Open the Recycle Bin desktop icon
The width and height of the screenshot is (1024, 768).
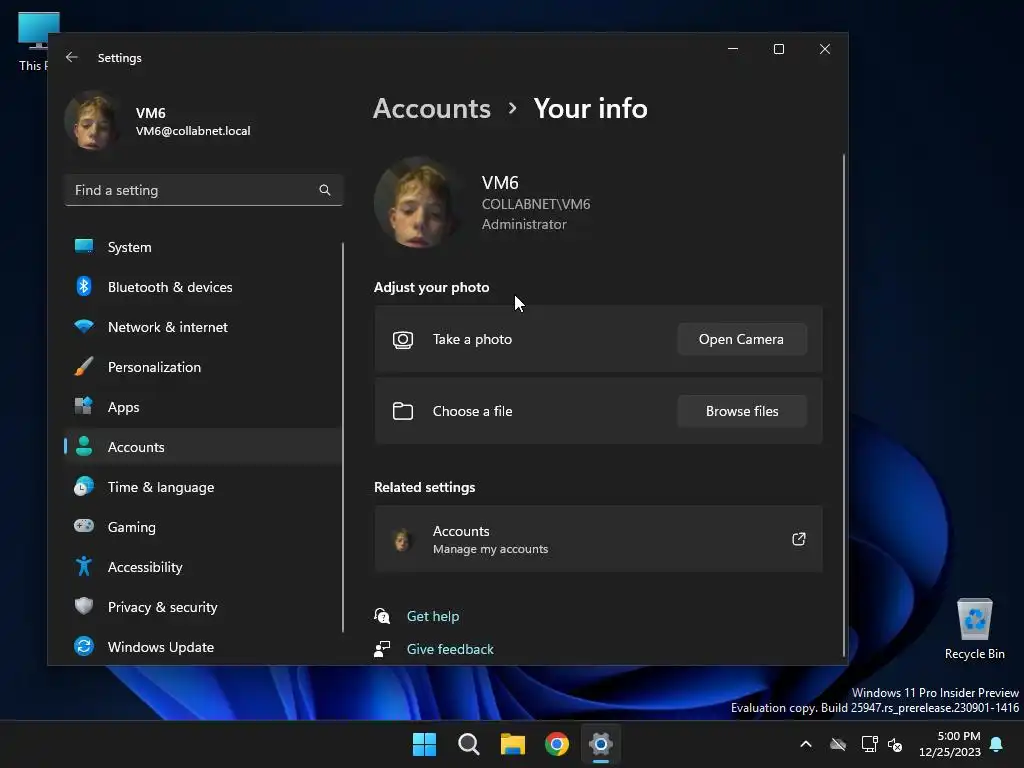click(x=974, y=629)
